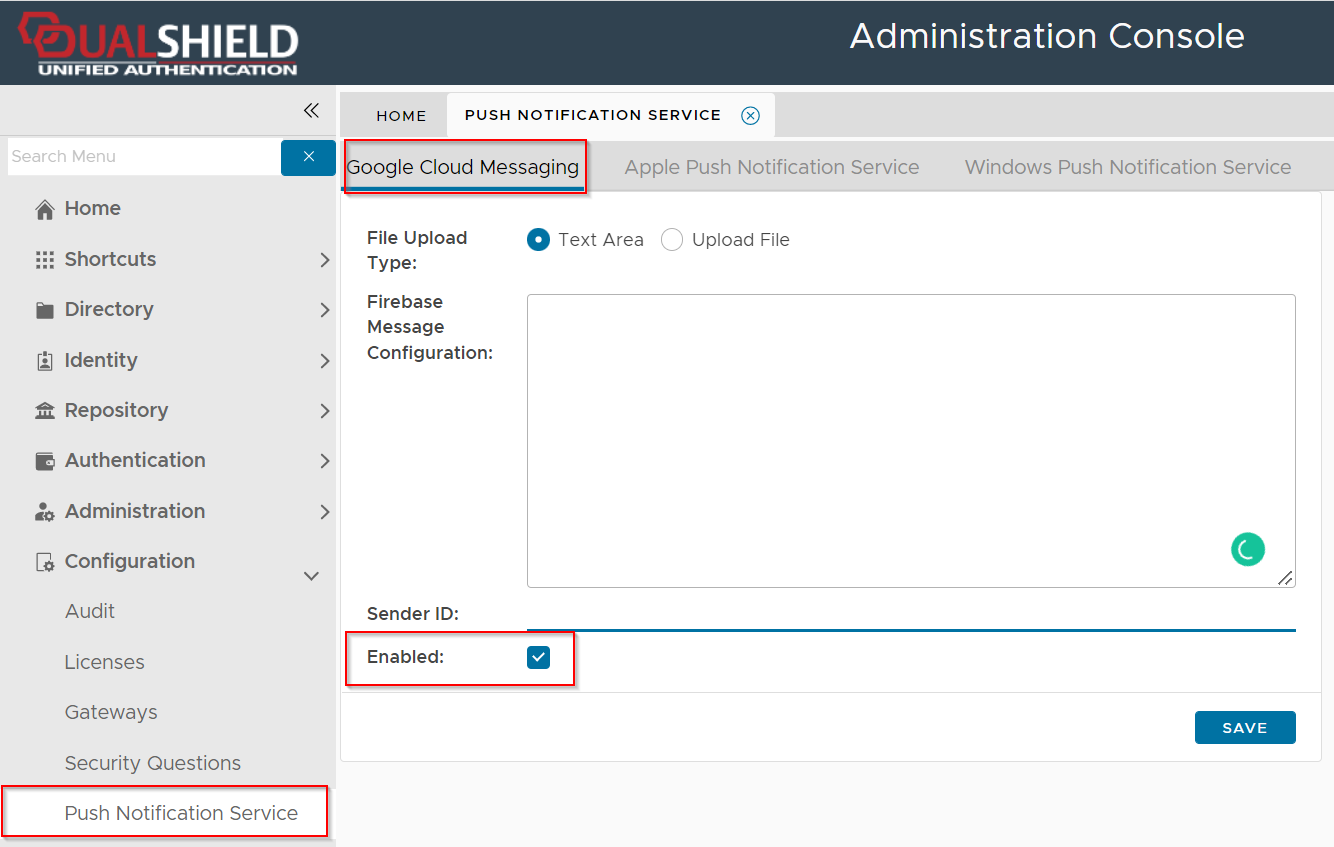The height and width of the screenshot is (847, 1334).
Task: Collapse the Configuration section chevron
Action: (x=311, y=576)
